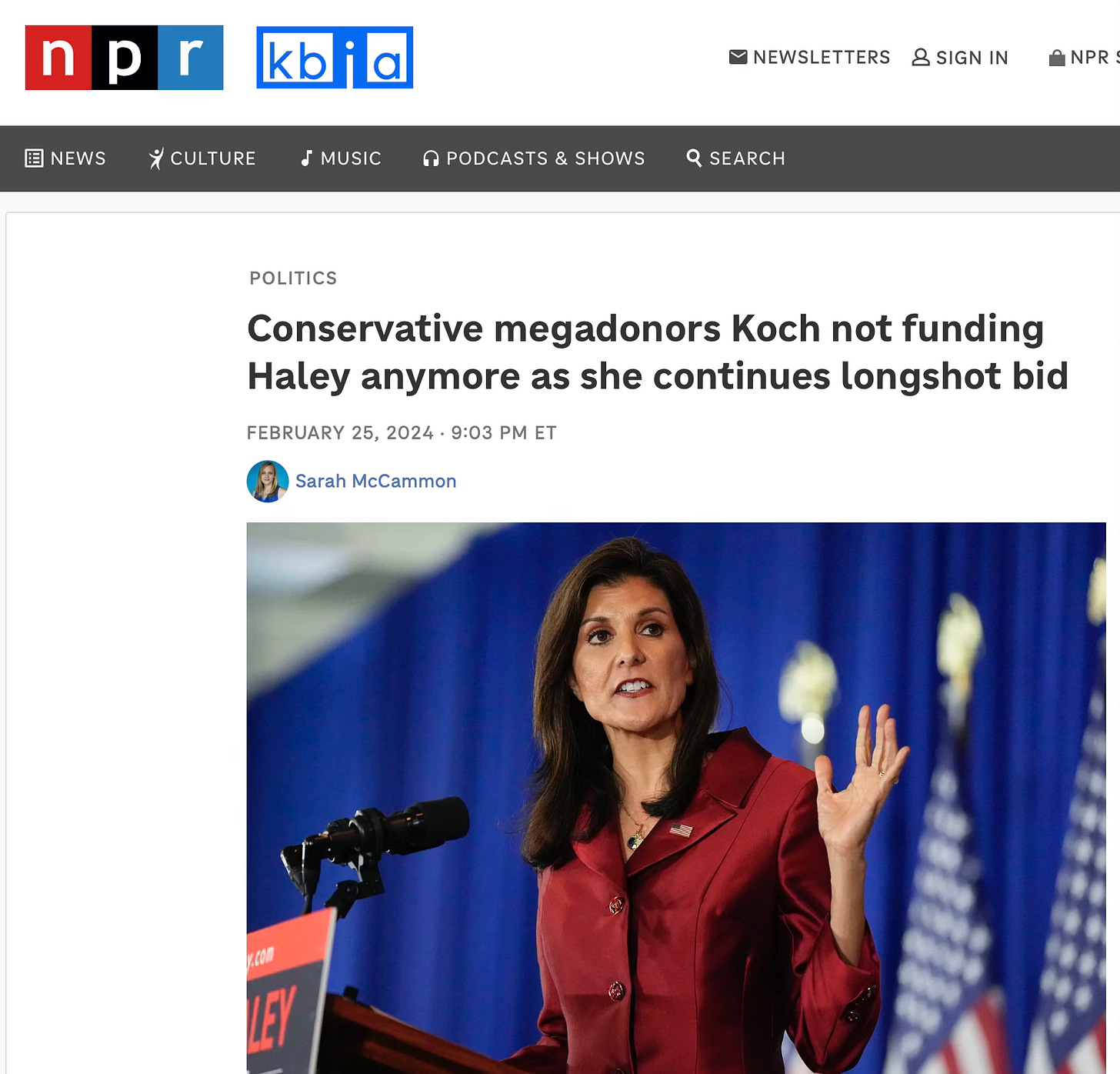Open the article's main photo of Haley
Viewport: 1120px width, 1074px height.
[676, 798]
